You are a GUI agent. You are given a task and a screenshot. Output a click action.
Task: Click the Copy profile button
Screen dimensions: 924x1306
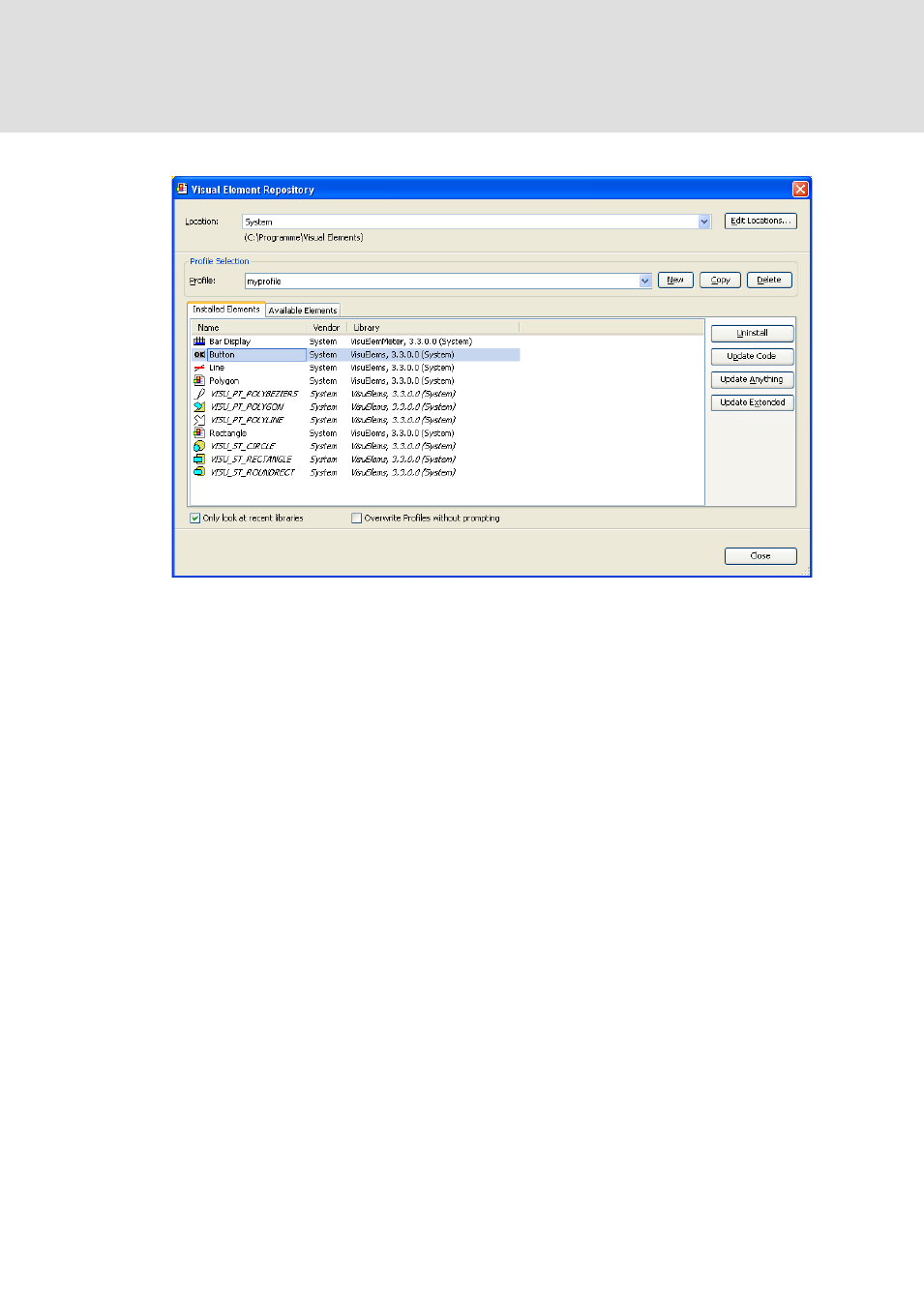point(720,280)
